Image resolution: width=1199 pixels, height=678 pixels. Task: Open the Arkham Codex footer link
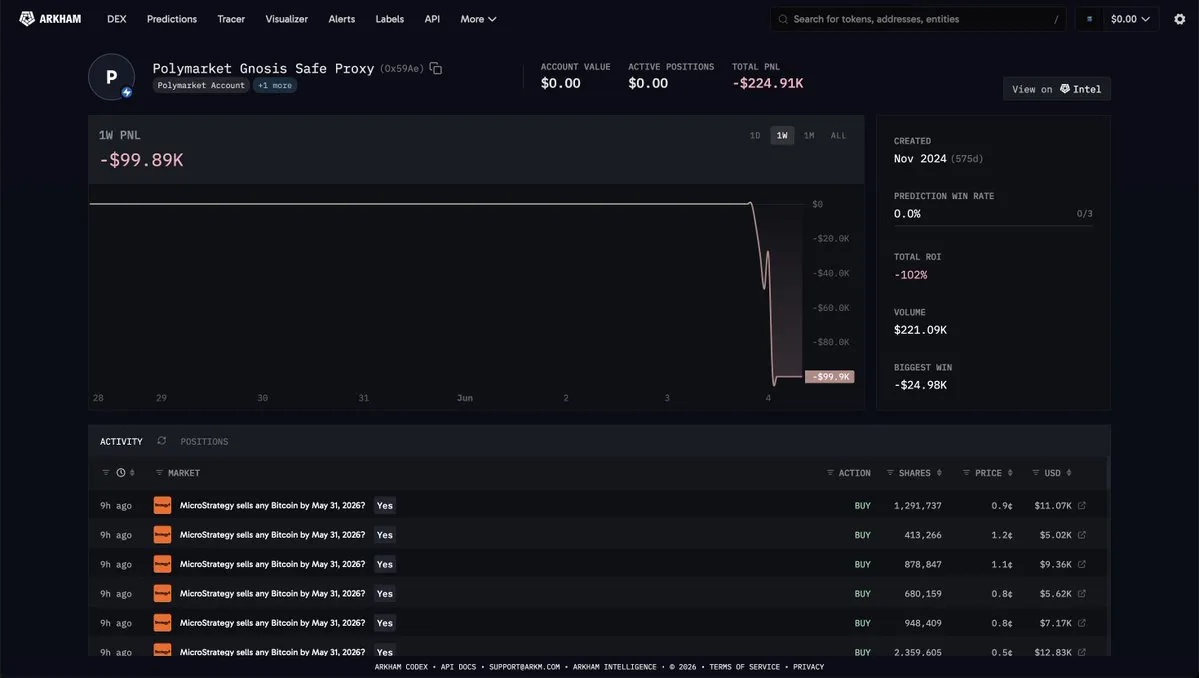[x=401, y=667]
